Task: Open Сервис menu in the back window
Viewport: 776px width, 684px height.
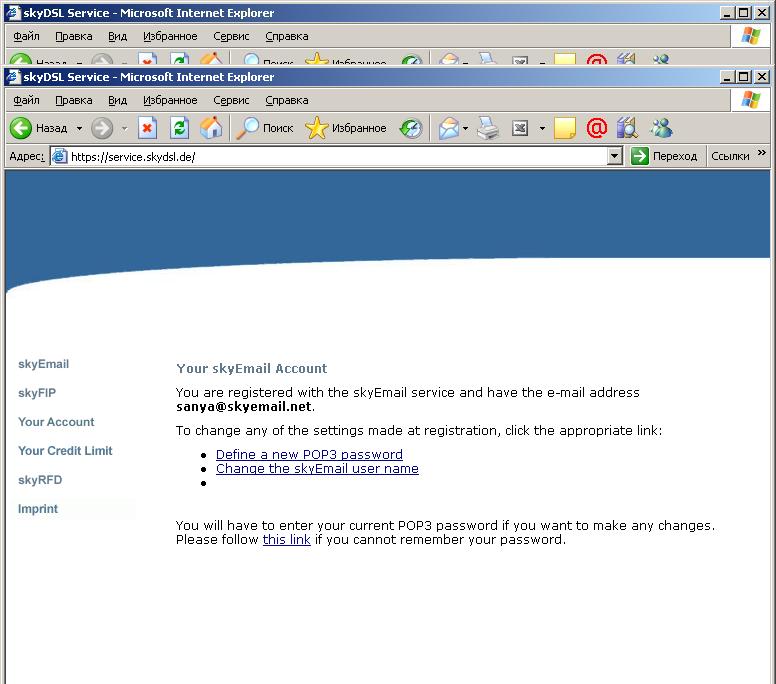Action: (231, 36)
